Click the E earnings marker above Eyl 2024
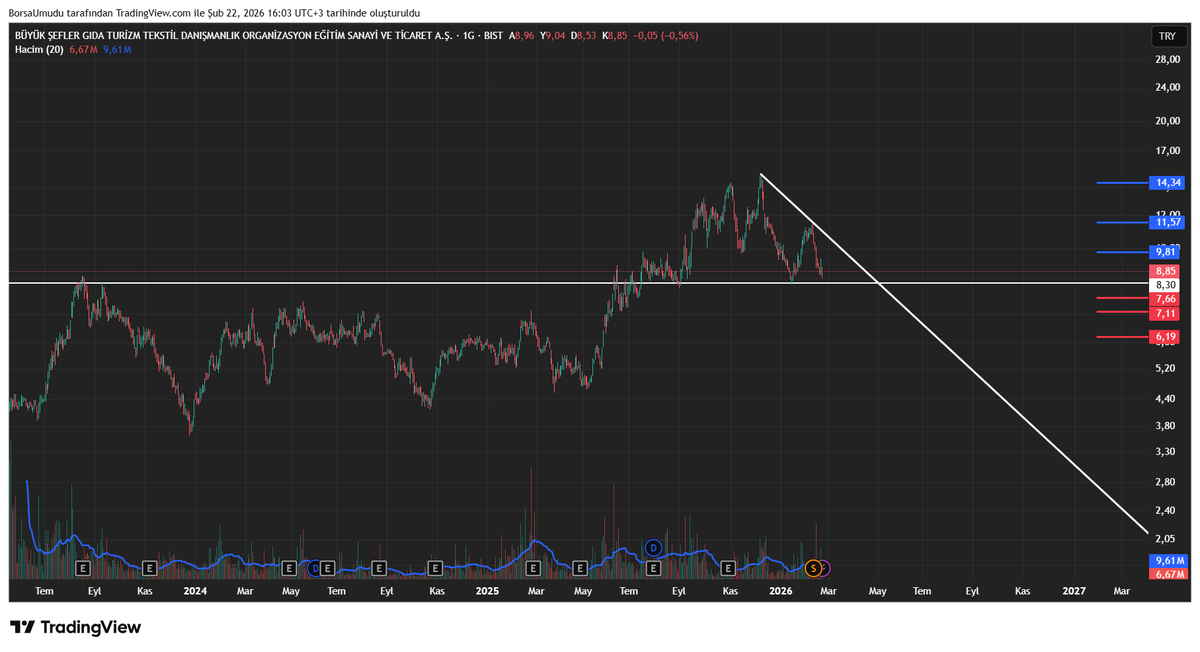This screenshot has height=652, width=1200. tap(379, 568)
